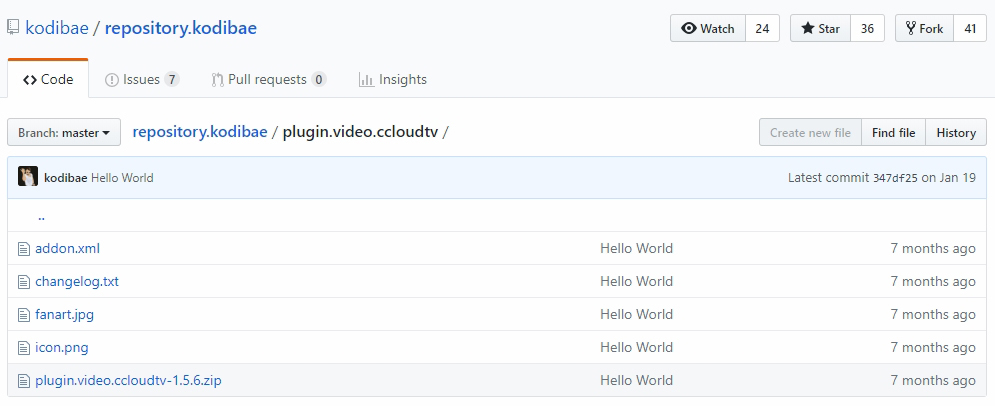Click the file icon beside addon.xml
995x406 pixels.
[x=23, y=249]
